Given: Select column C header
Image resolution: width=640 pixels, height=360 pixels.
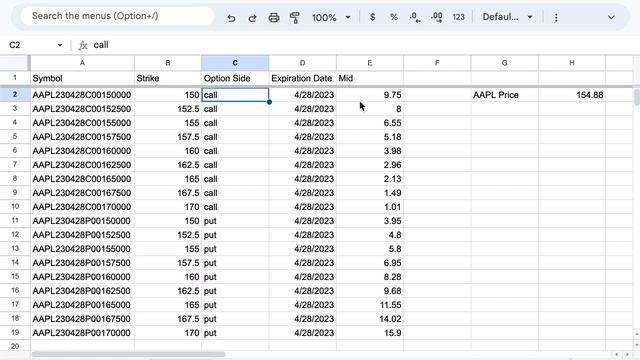Looking at the screenshot, I should pos(235,63).
